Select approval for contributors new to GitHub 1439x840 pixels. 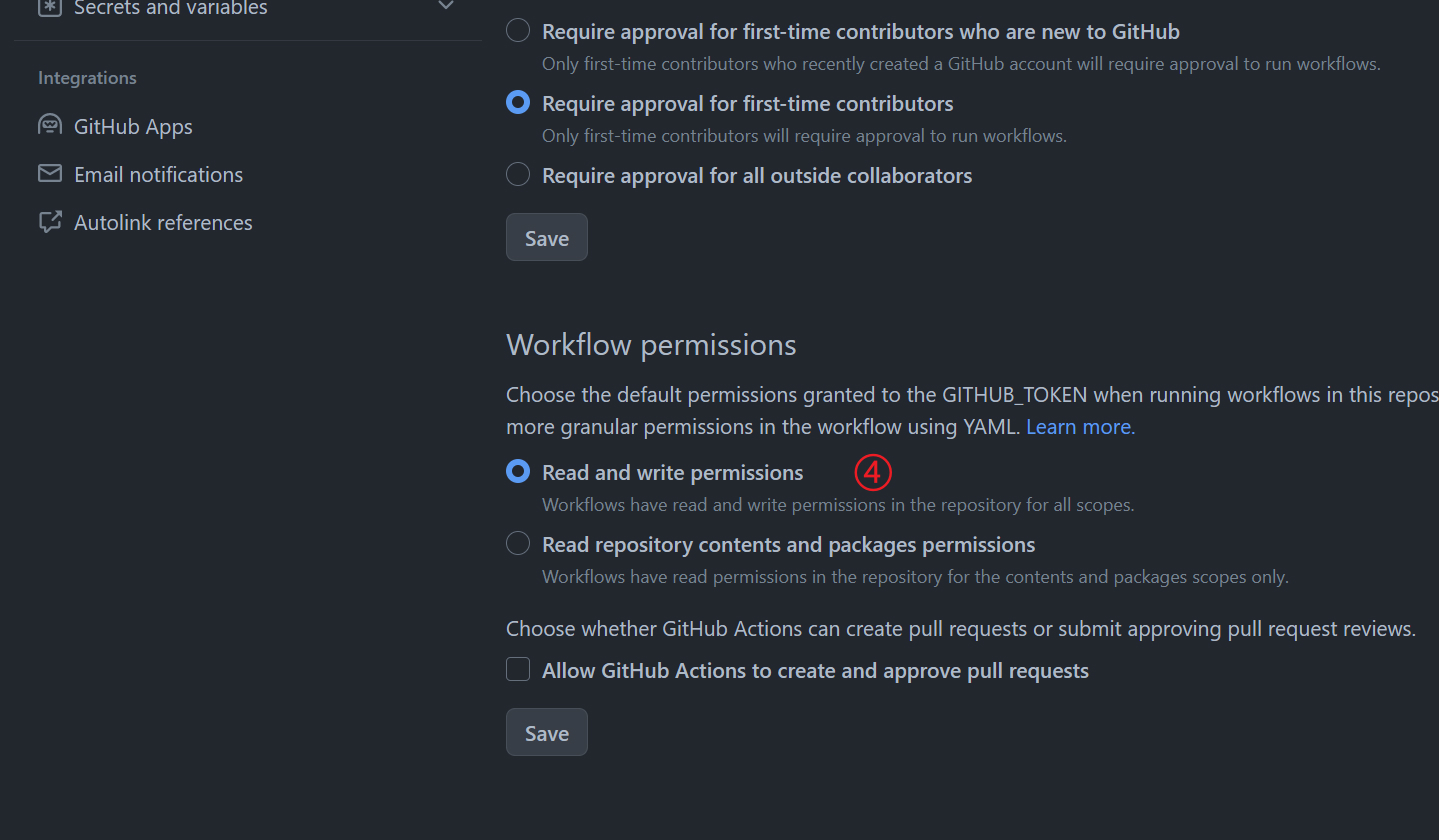pyautogui.click(x=517, y=30)
